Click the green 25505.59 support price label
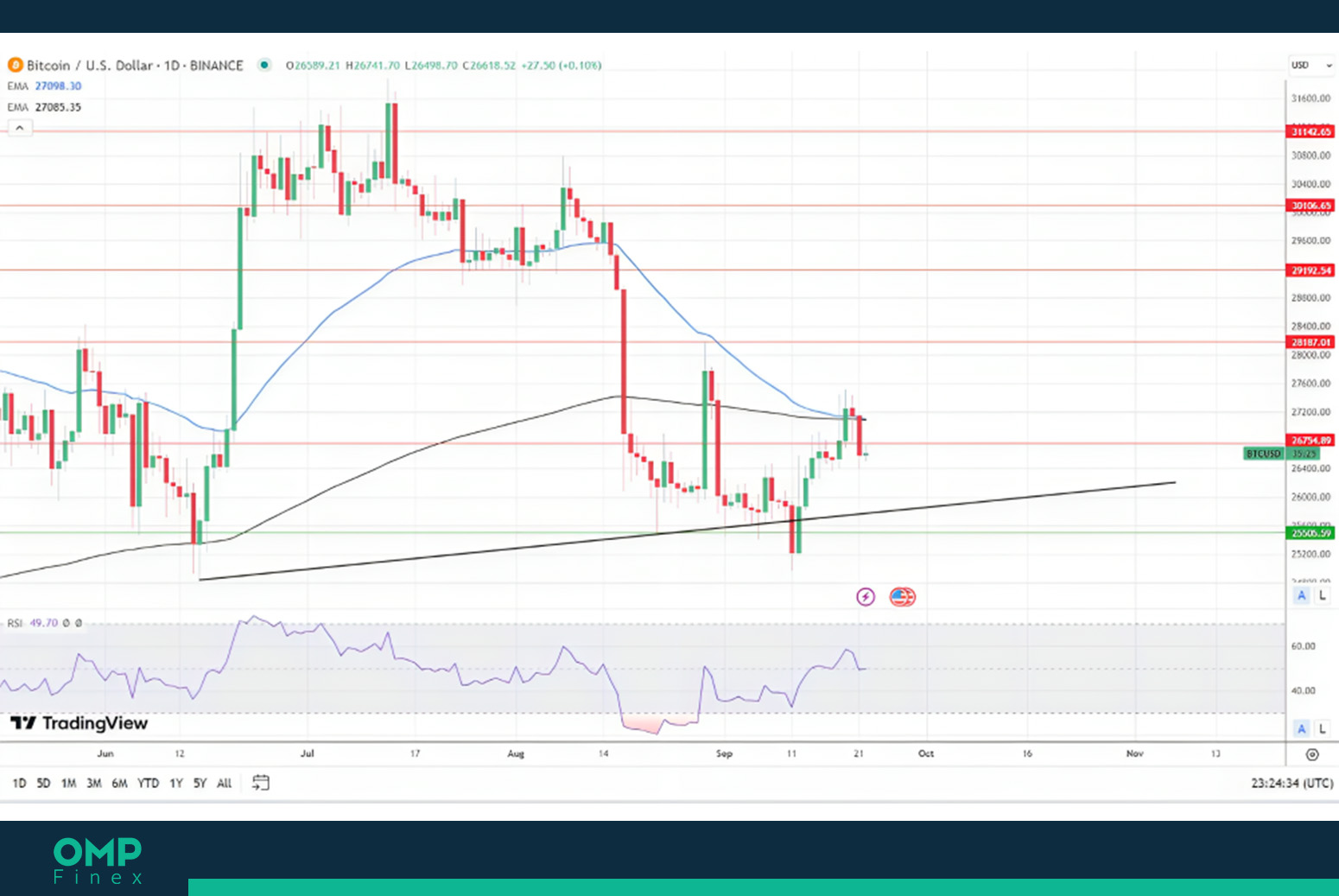 coord(1311,533)
